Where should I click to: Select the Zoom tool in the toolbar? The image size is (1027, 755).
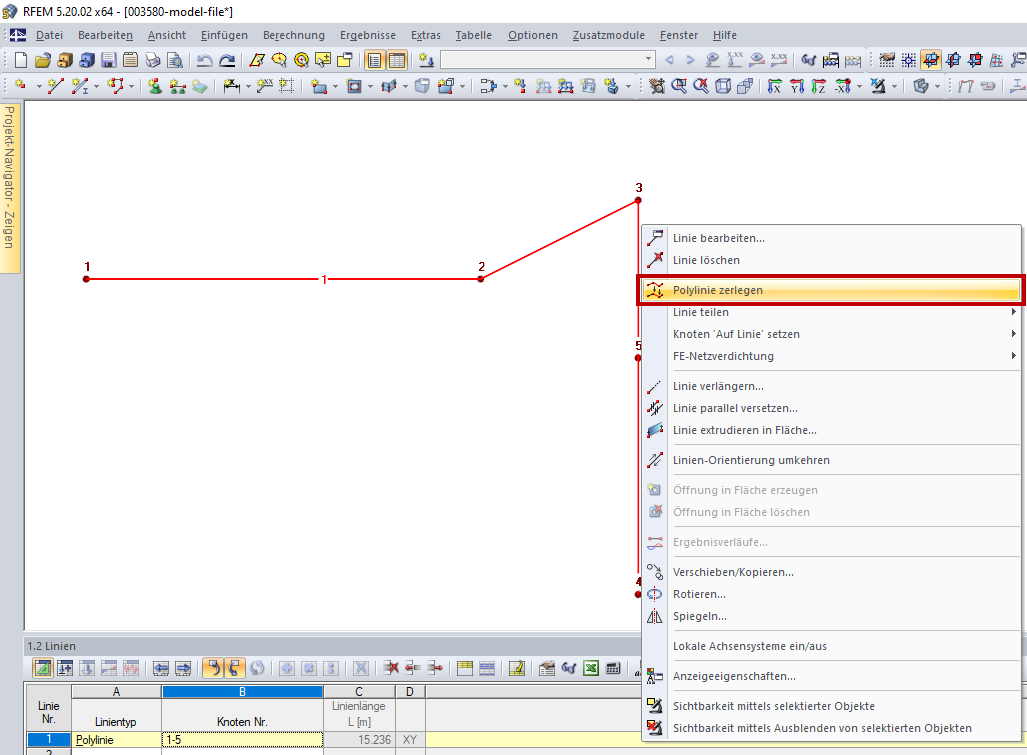pos(679,86)
